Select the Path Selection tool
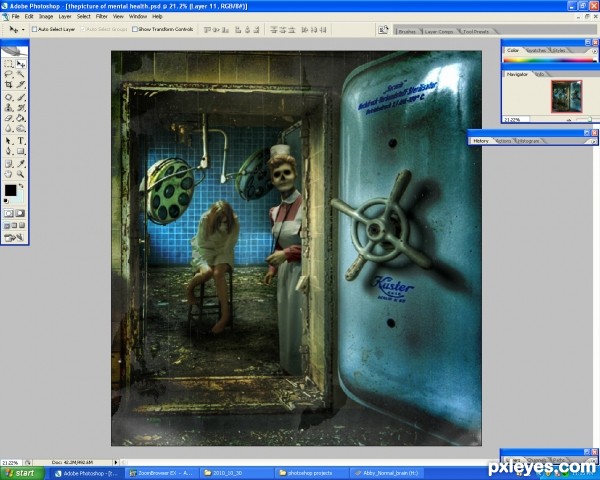The width and height of the screenshot is (600, 480). [x=9, y=141]
